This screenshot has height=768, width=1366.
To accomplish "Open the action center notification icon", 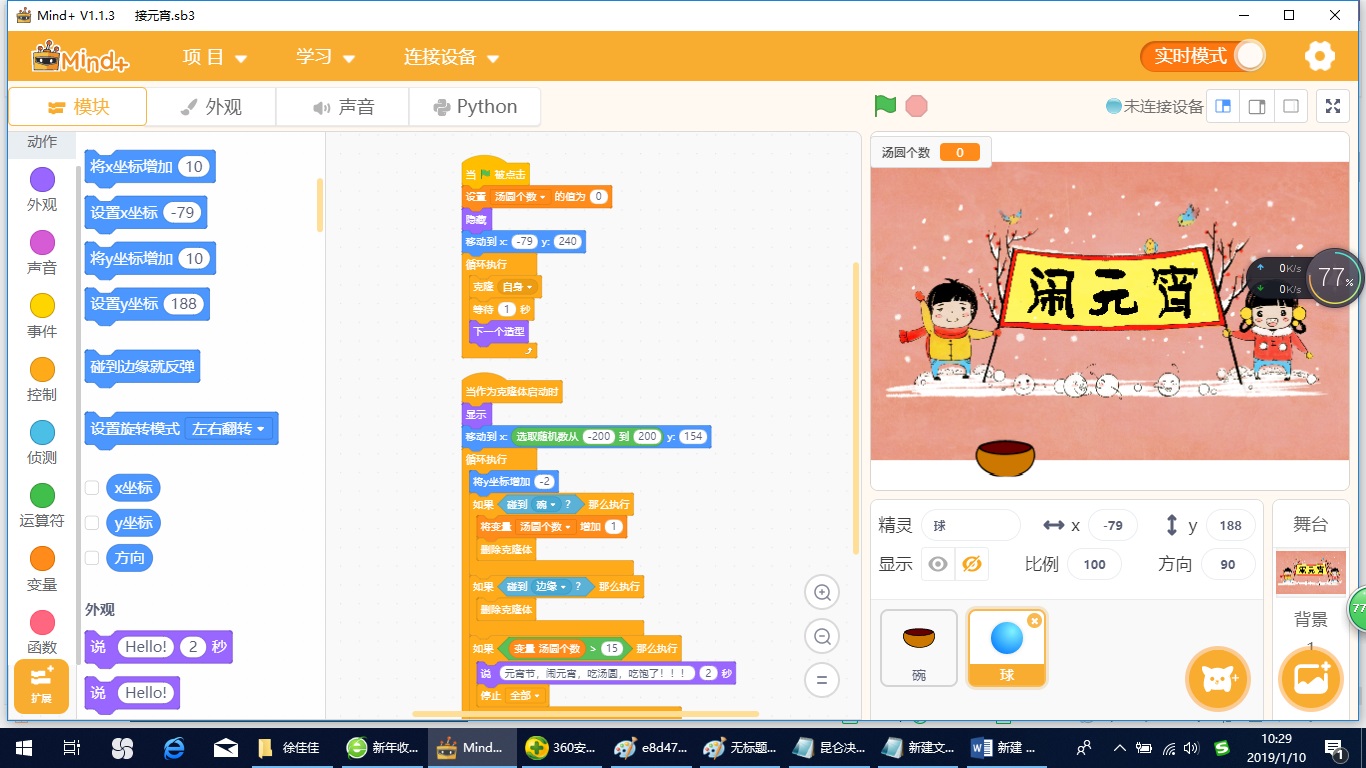I will pyautogui.click(x=1333, y=747).
